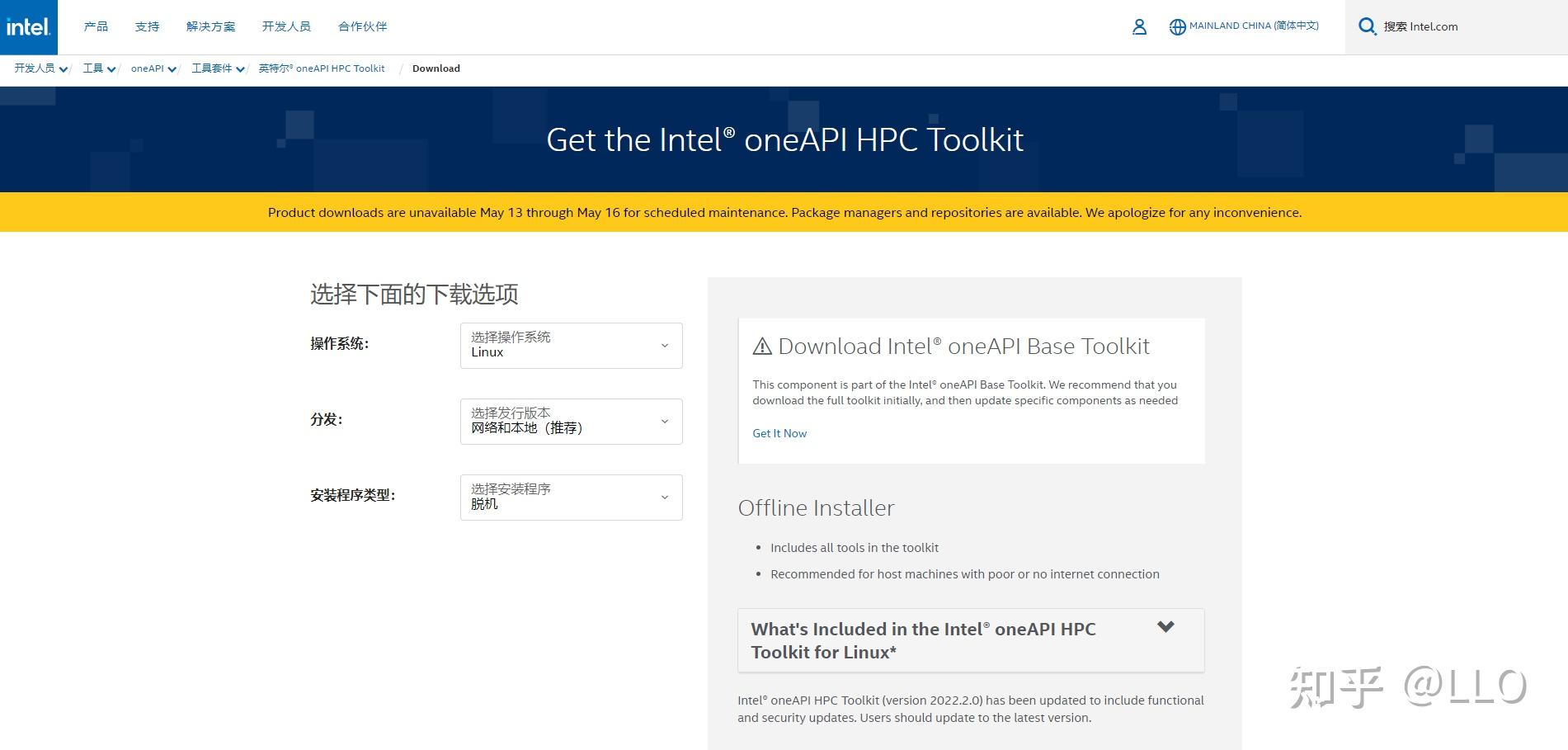Click the 搜索 Intel.com search field

coord(1456,27)
